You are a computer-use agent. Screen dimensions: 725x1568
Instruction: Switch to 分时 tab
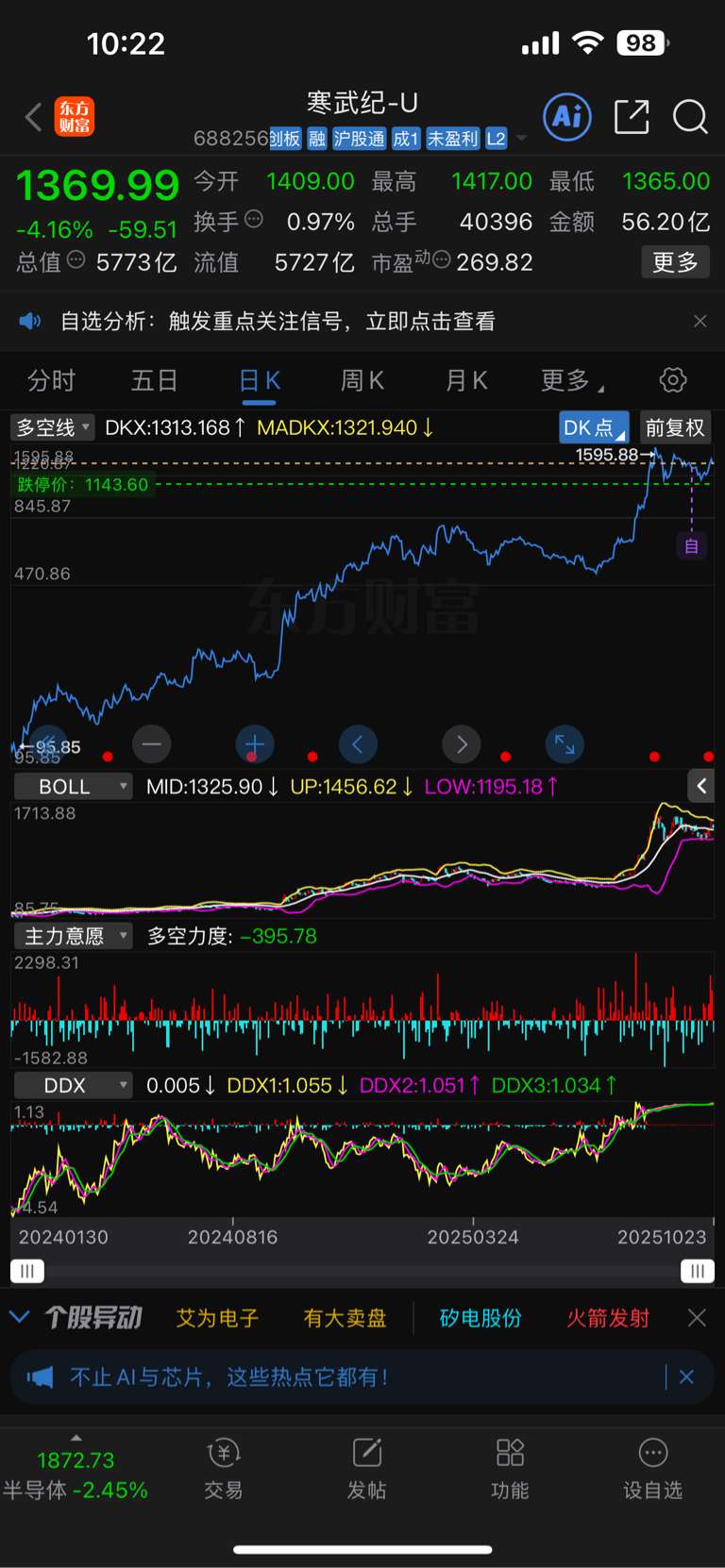(51, 380)
